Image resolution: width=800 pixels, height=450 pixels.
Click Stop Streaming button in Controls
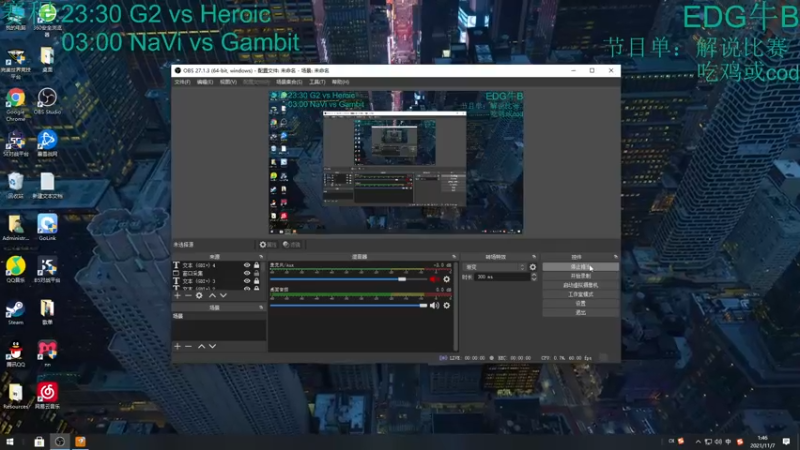(x=581, y=267)
